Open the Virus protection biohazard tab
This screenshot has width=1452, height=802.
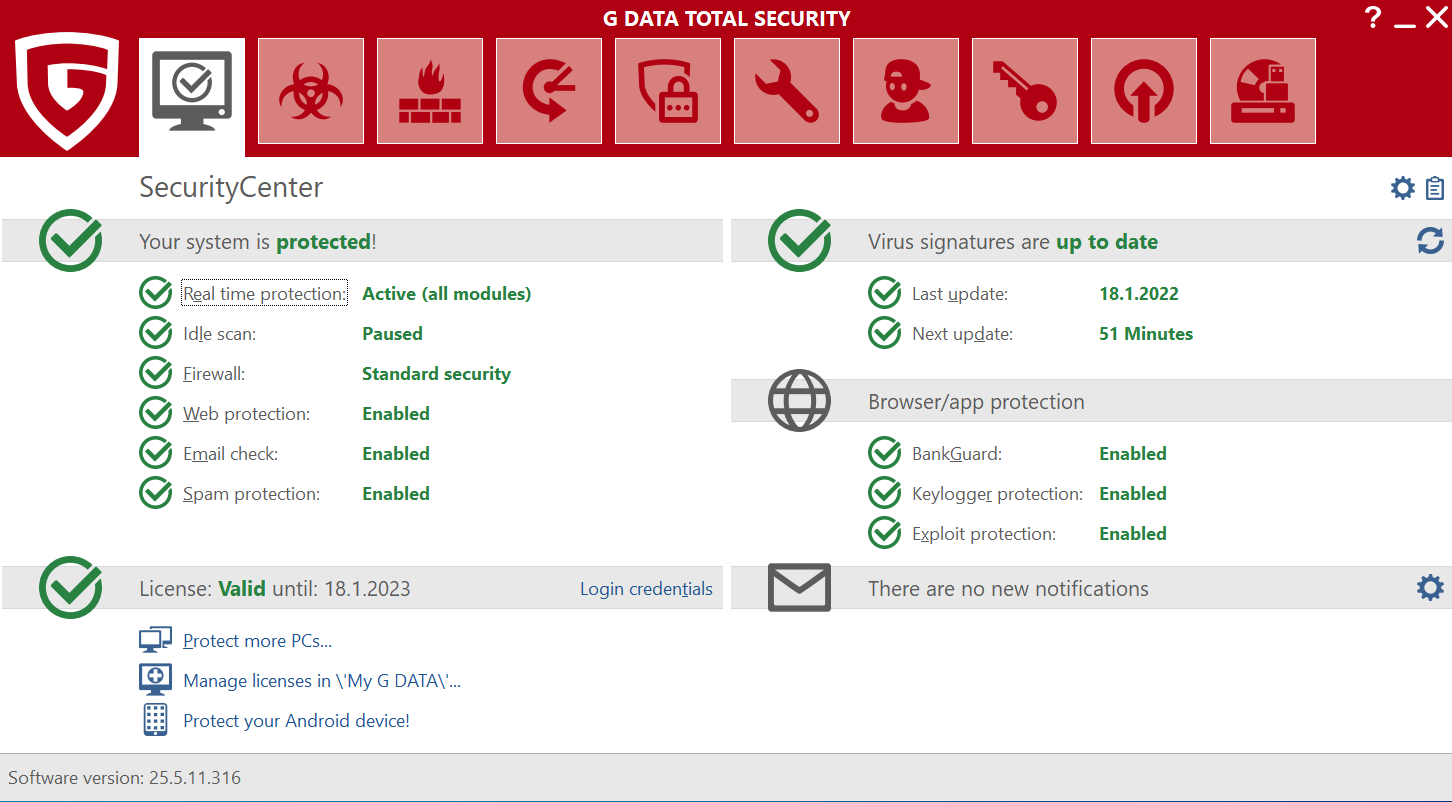[x=311, y=91]
